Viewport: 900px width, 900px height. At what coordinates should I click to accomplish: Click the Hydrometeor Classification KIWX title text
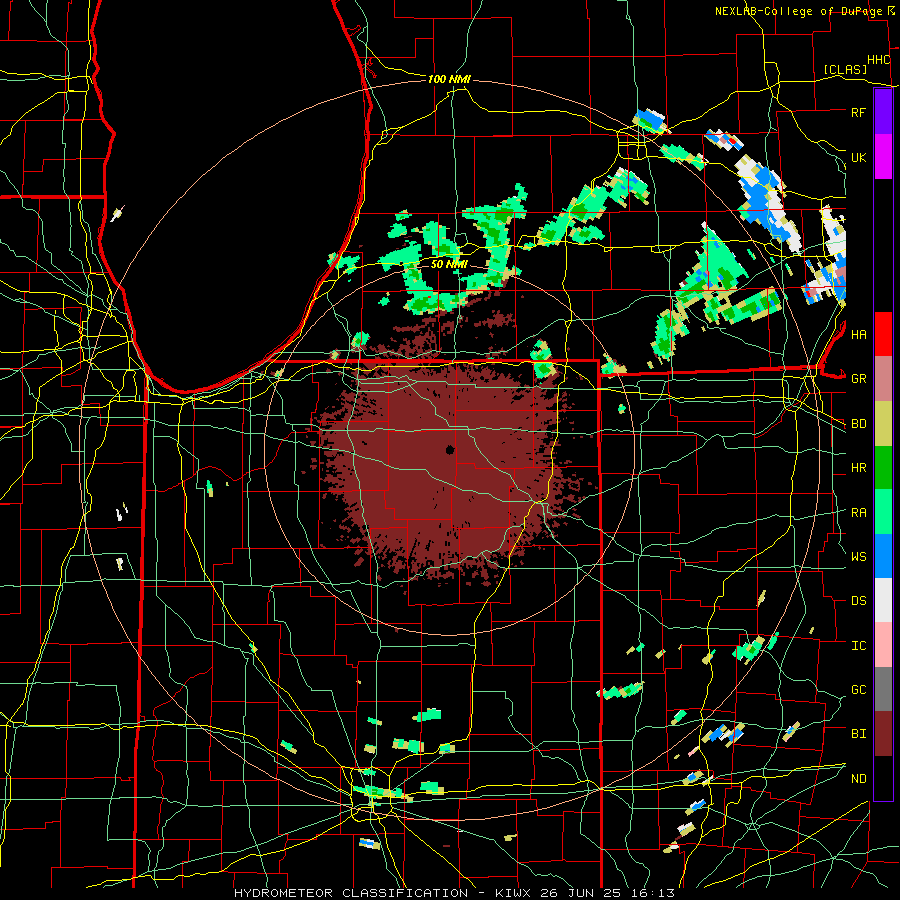455,893
